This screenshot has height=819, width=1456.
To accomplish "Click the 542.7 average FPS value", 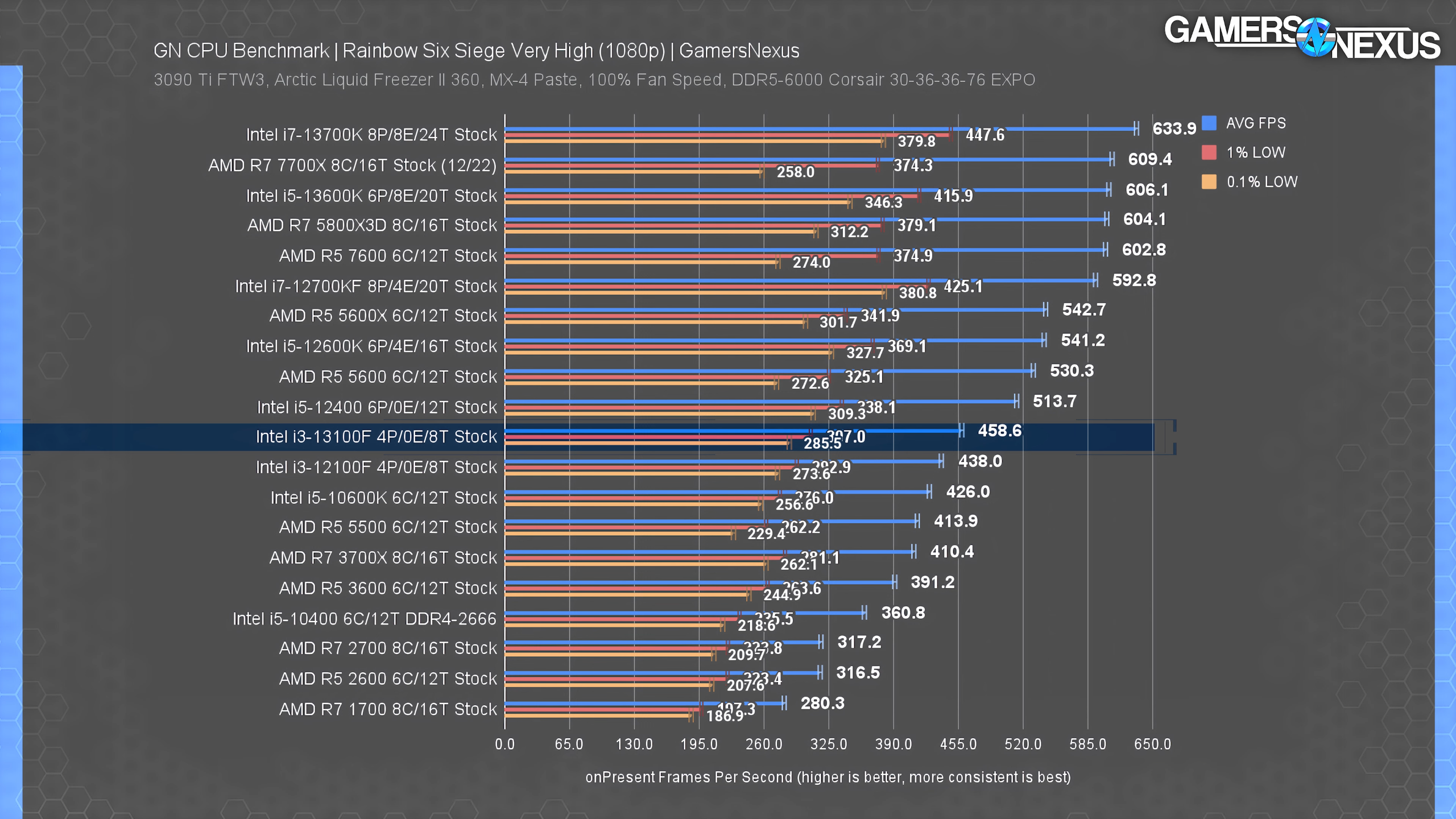I will pos(1084,310).
